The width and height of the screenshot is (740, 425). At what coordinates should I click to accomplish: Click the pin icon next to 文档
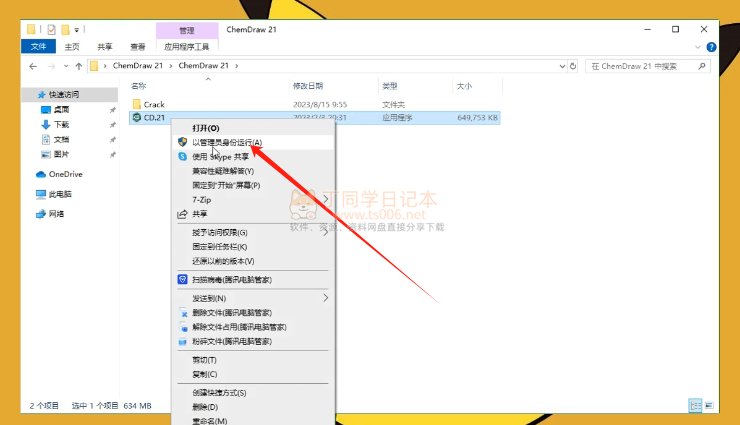point(113,140)
